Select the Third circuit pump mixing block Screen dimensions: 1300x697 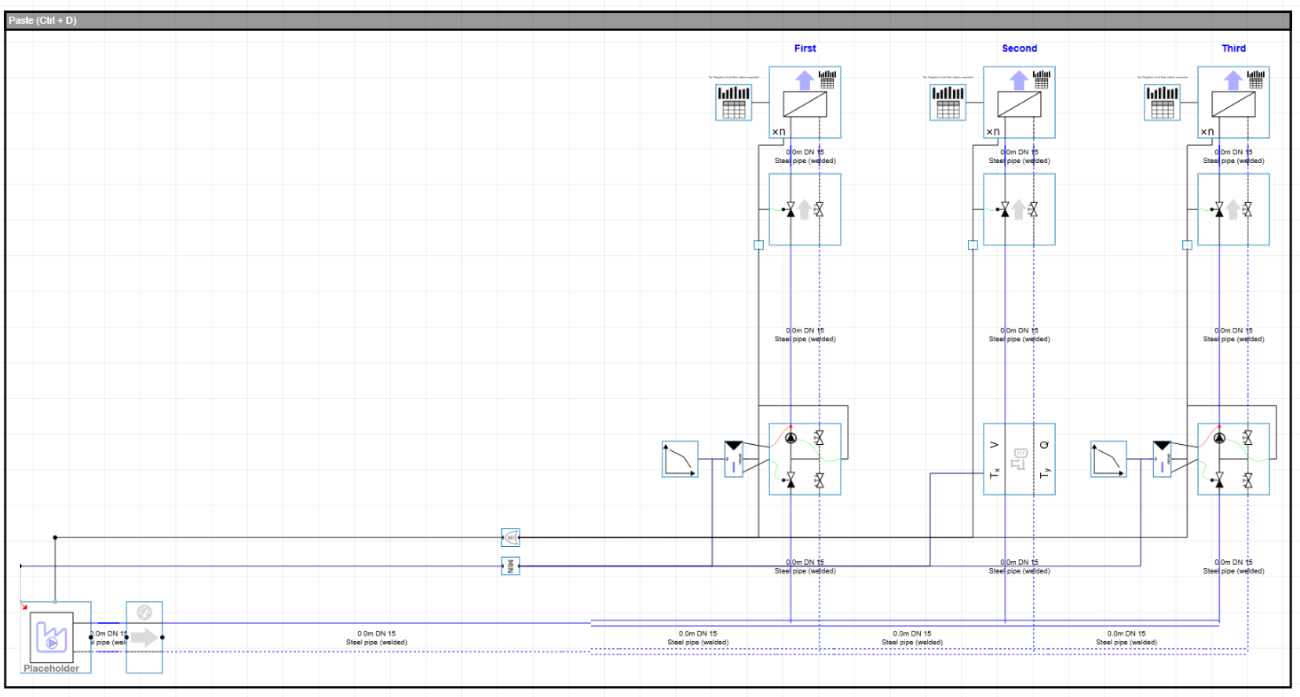[1232, 459]
